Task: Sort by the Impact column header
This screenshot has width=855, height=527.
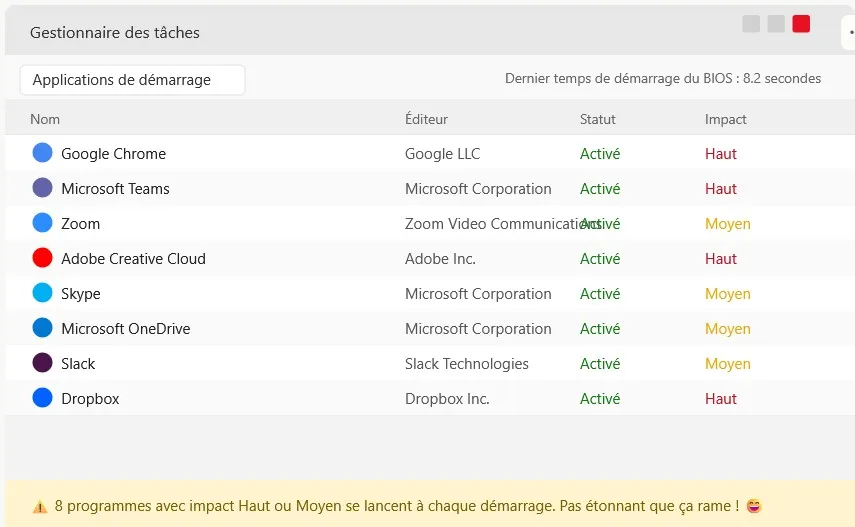Action: coord(725,119)
